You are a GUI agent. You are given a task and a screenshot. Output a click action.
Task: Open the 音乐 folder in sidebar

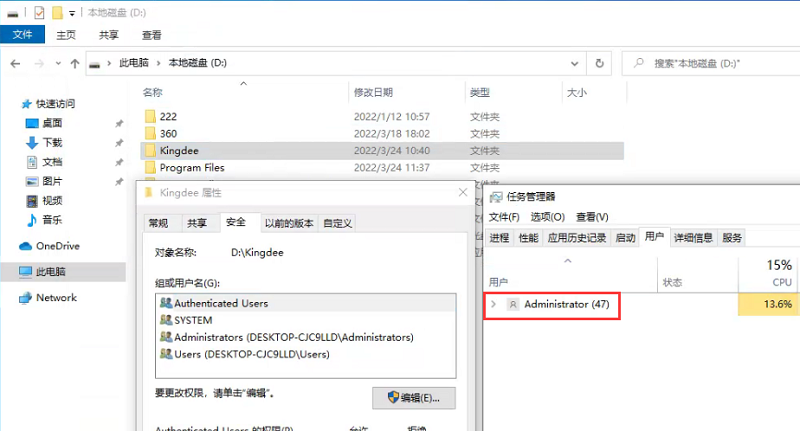point(52,219)
